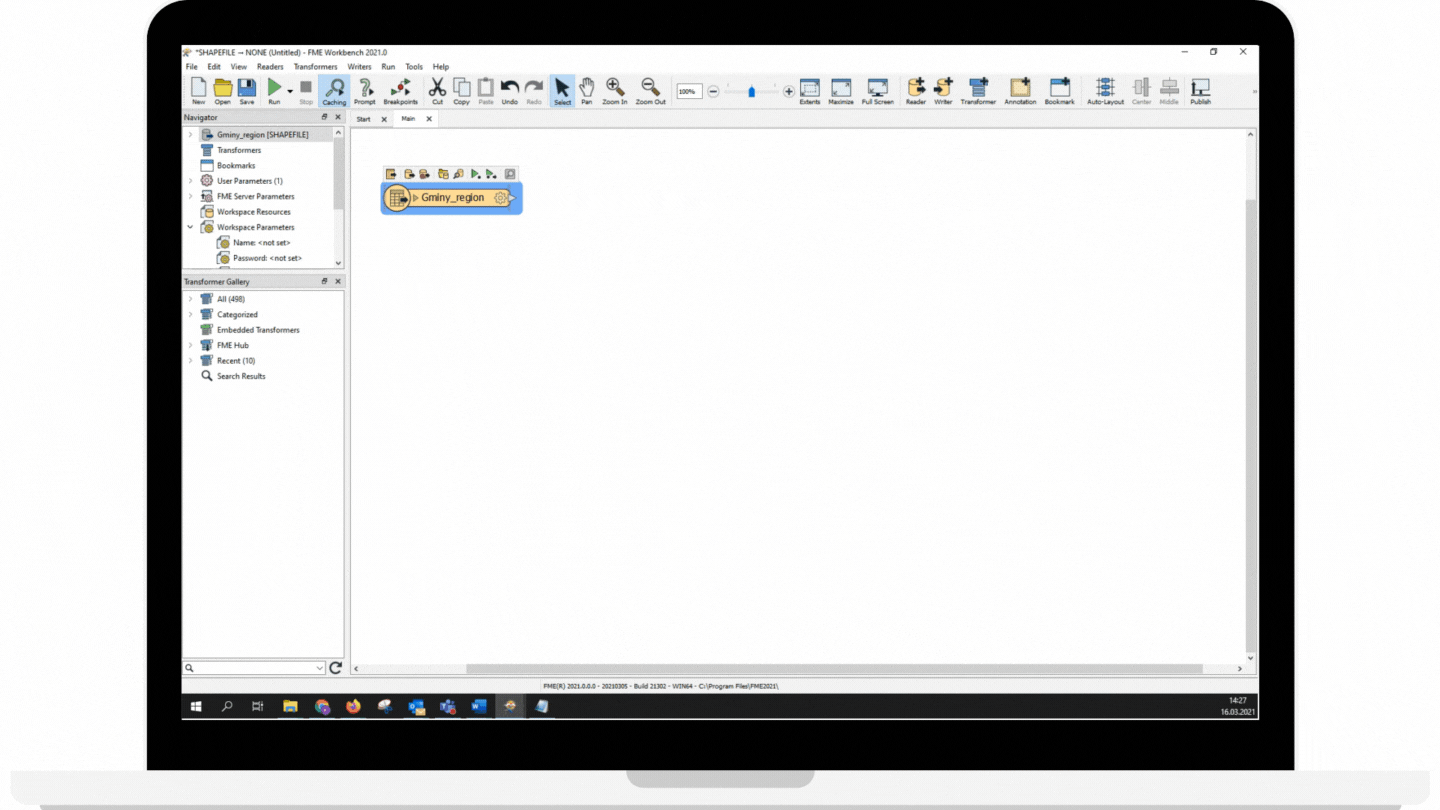
Task: Switch canvas to Full Screen
Action: [x=878, y=91]
